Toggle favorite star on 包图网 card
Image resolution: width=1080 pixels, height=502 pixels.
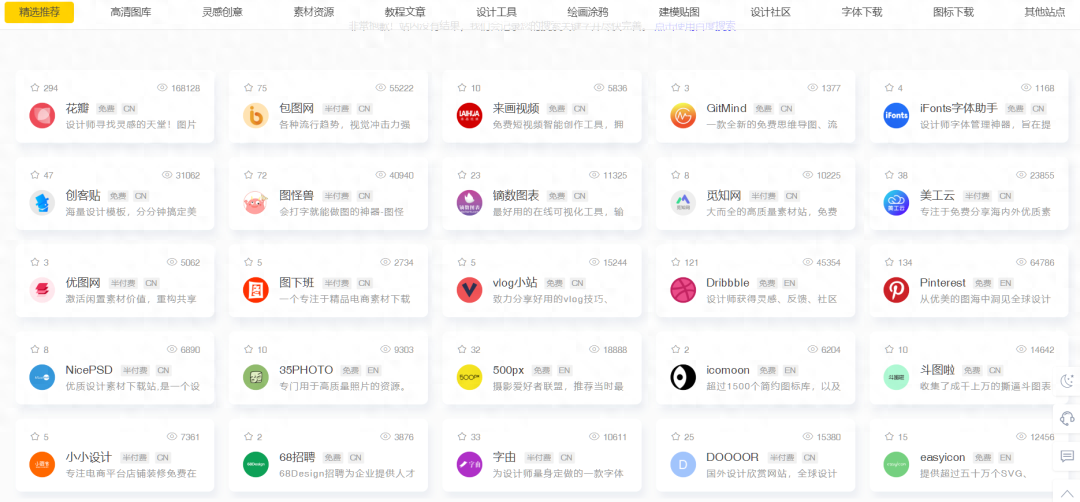click(x=248, y=88)
